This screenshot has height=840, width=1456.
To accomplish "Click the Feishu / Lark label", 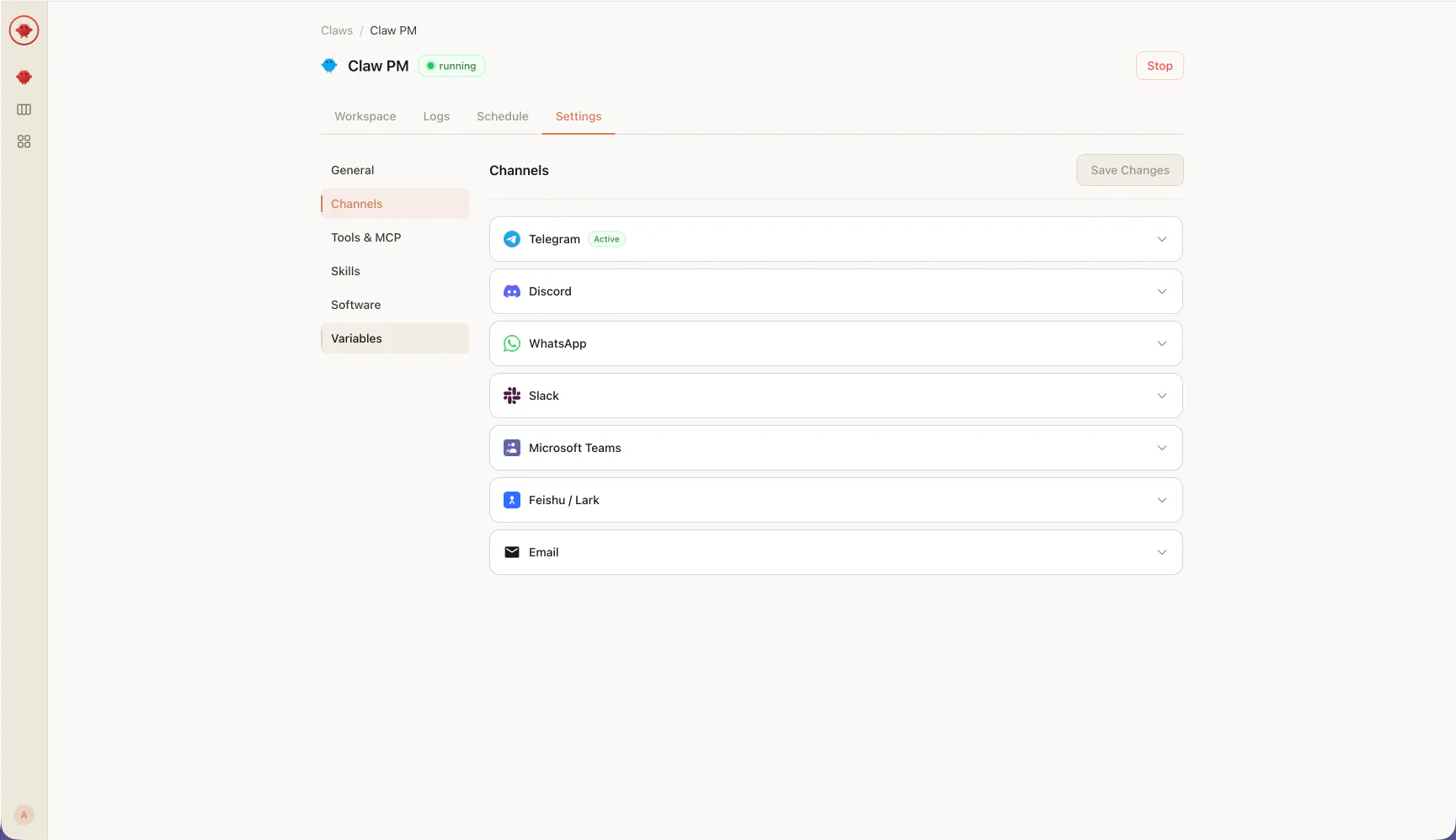I will pos(564,500).
